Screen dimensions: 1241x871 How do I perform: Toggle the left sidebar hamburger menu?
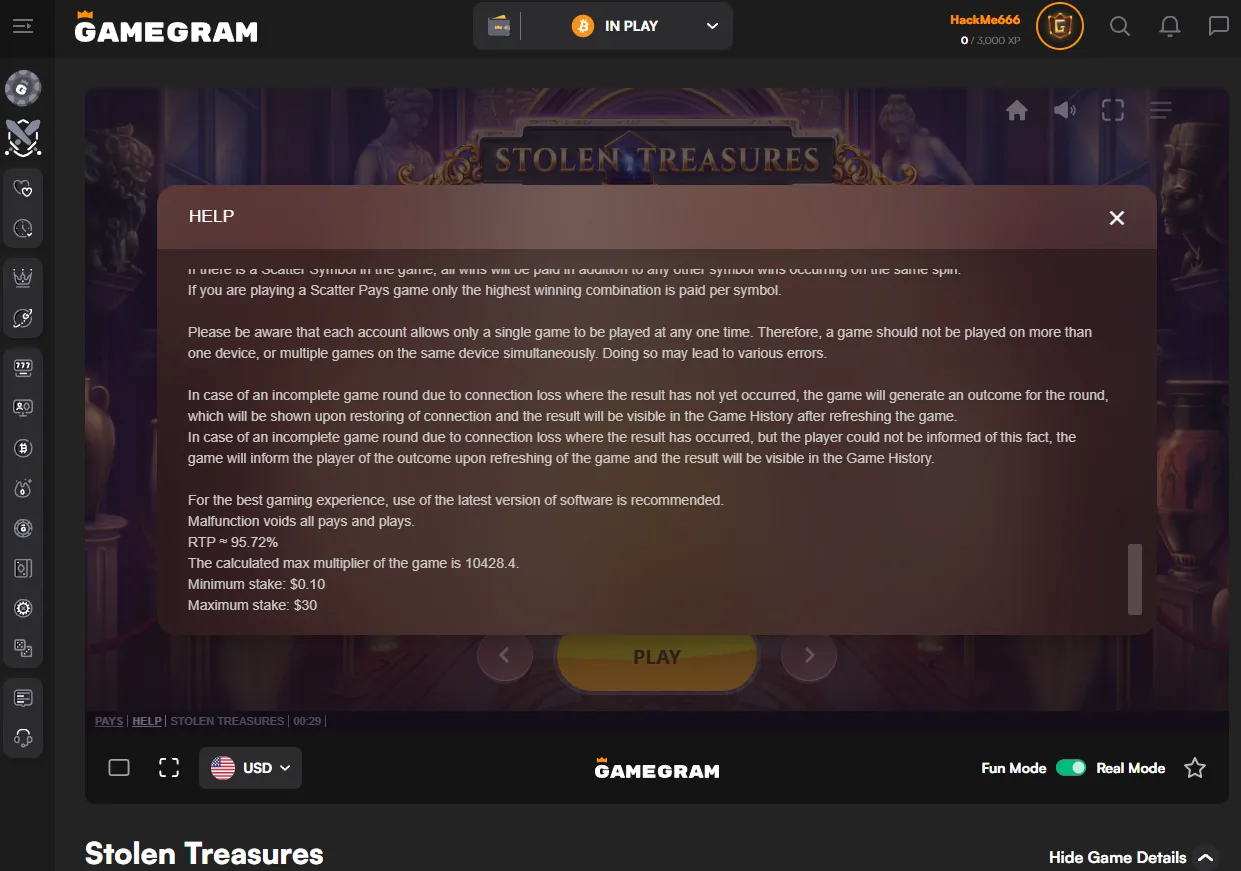point(22,26)
